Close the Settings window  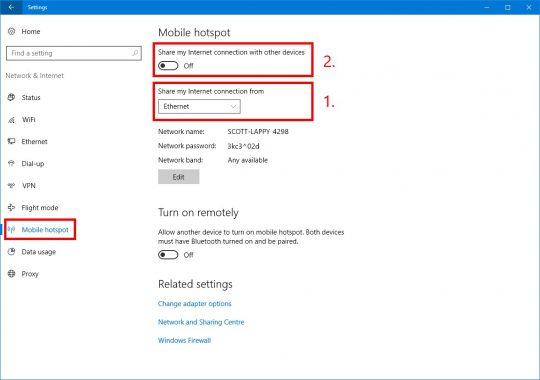click(529, 7)
